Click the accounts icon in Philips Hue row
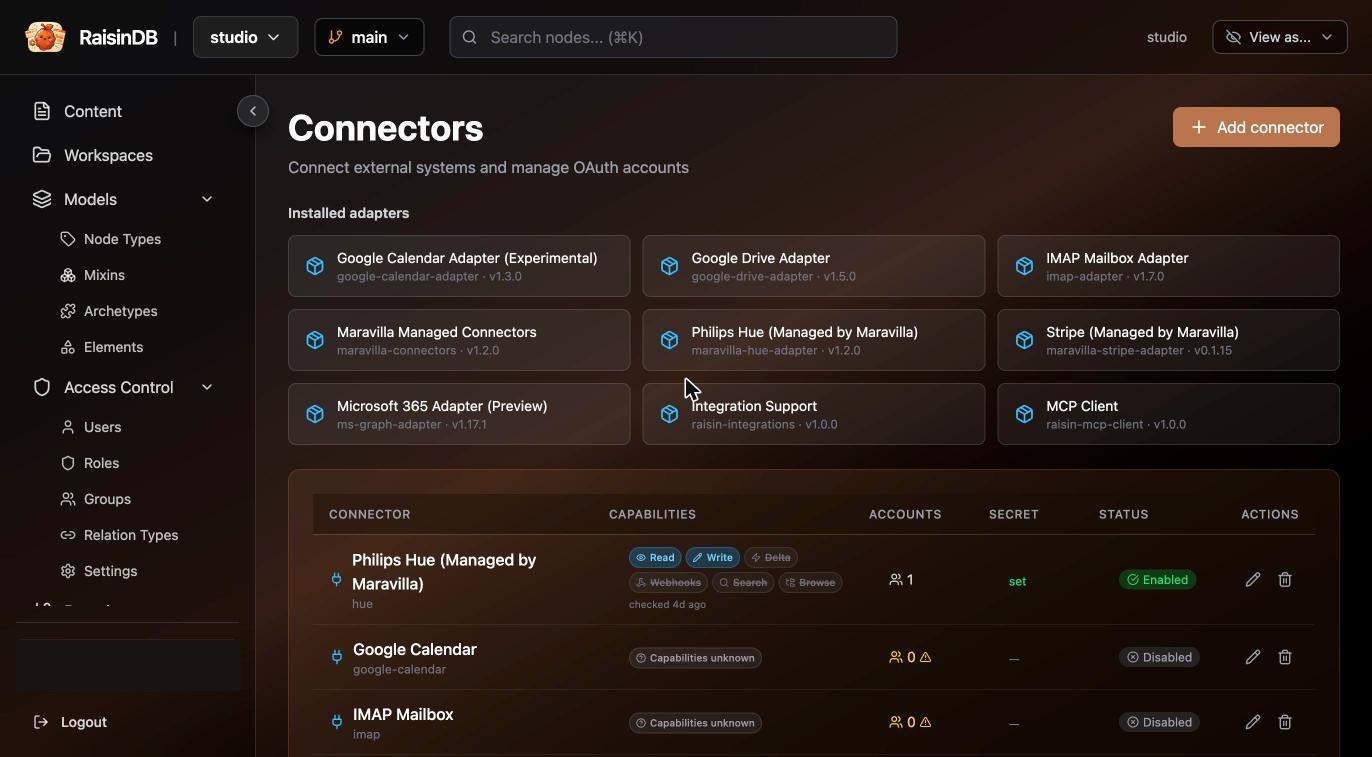Viewport: 1372px width, 757px height. coord(896,580)
